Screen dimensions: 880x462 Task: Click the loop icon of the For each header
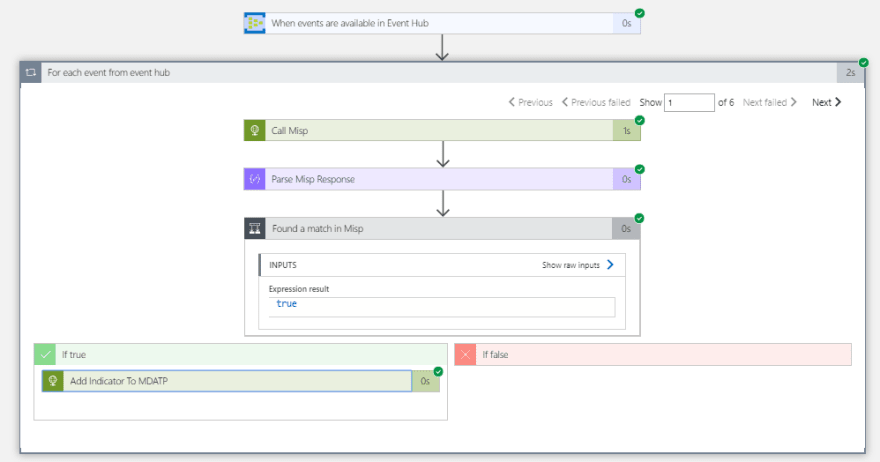click(31, 72)
